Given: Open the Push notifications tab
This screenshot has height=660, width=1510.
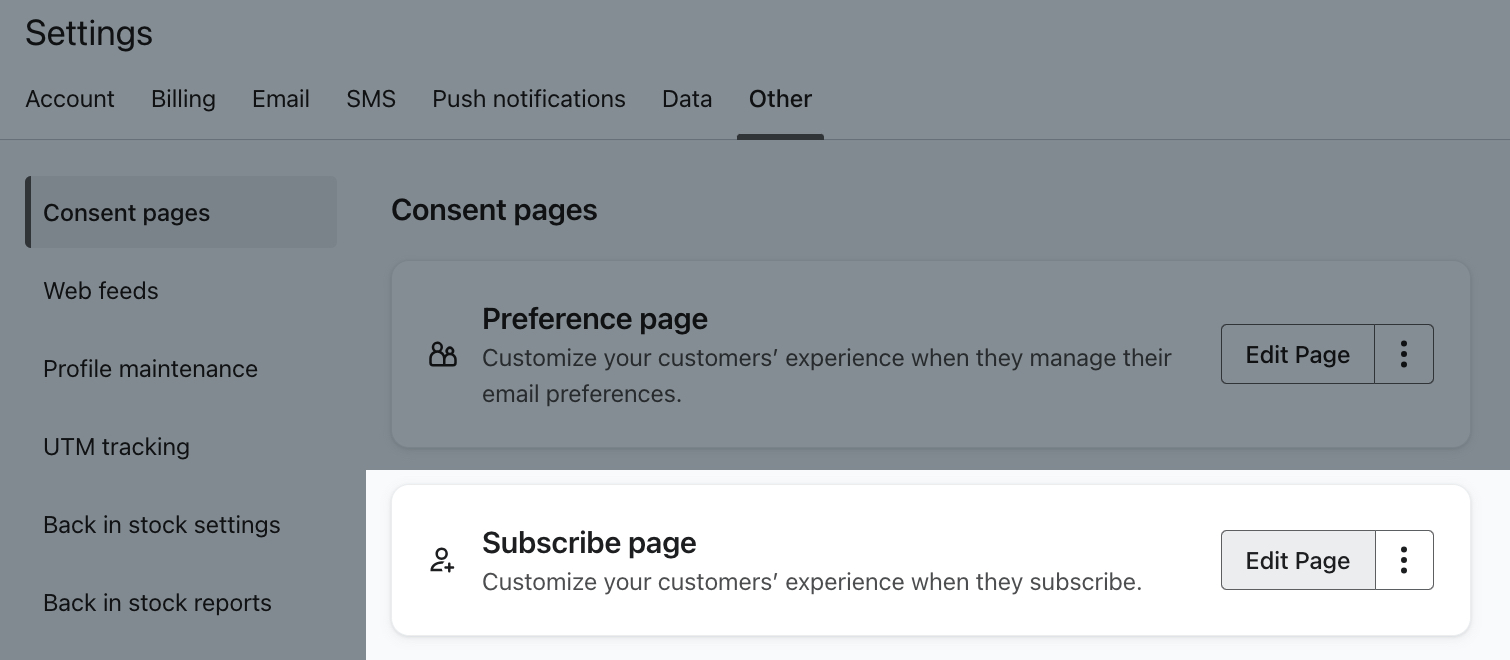Looking at the screenshot, I should (528, 99).
